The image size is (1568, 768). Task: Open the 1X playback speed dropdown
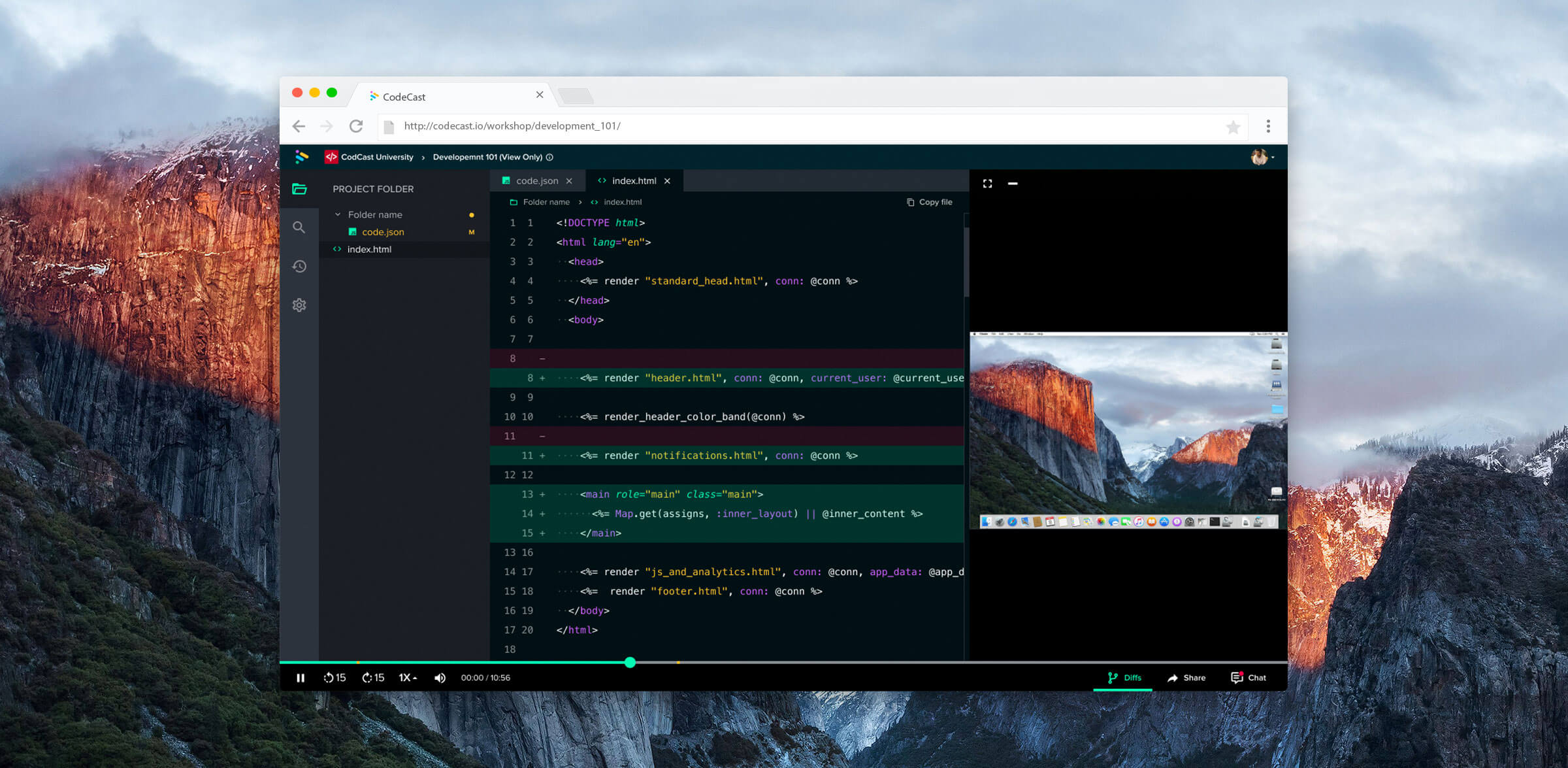pos(408,678)
